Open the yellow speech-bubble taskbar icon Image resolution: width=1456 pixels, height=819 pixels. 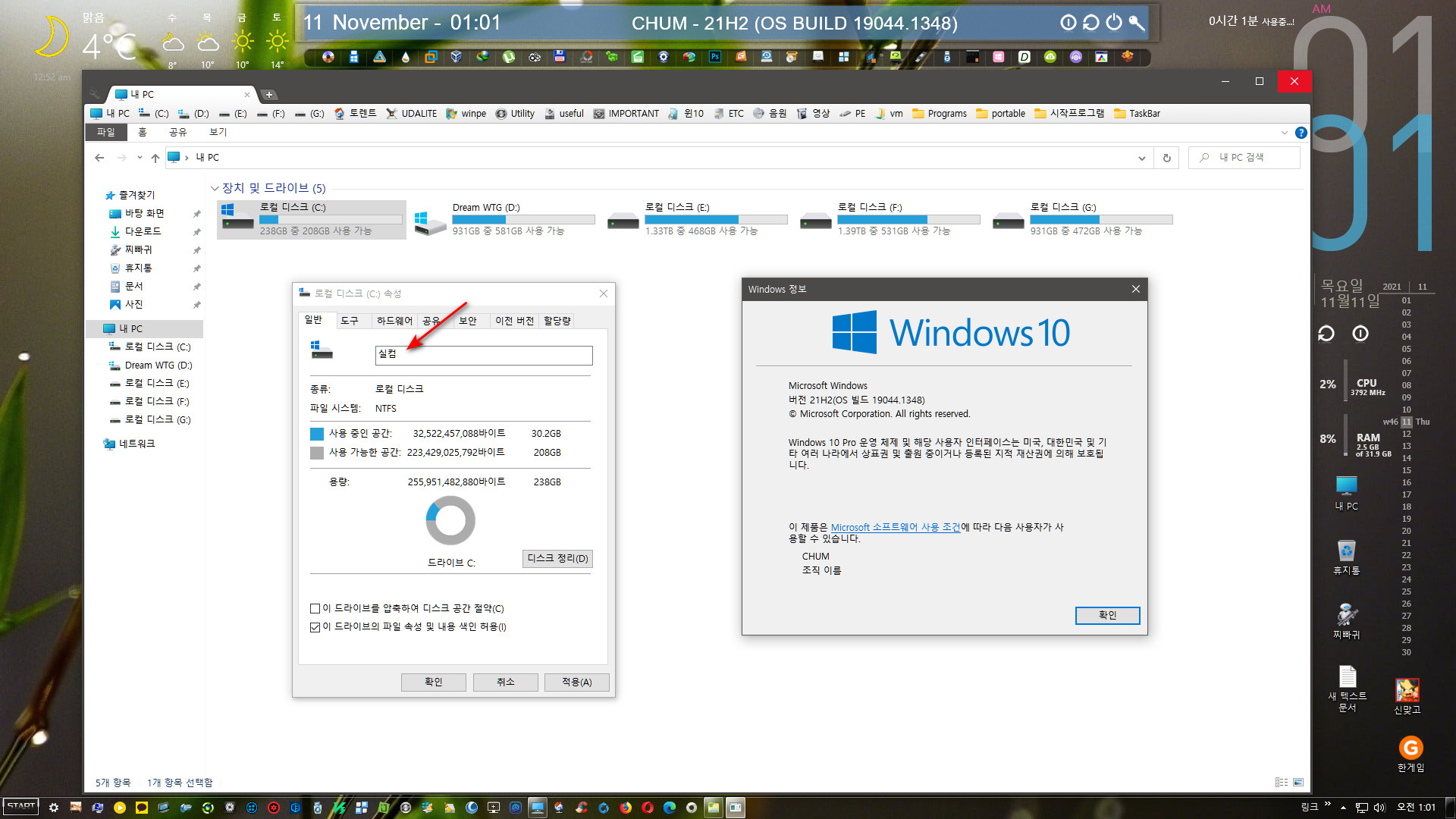pos(141,808)
